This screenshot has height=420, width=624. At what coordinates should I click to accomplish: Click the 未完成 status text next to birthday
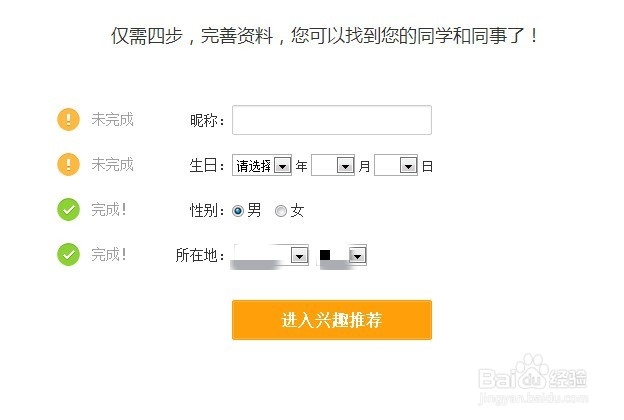[112, 164]
